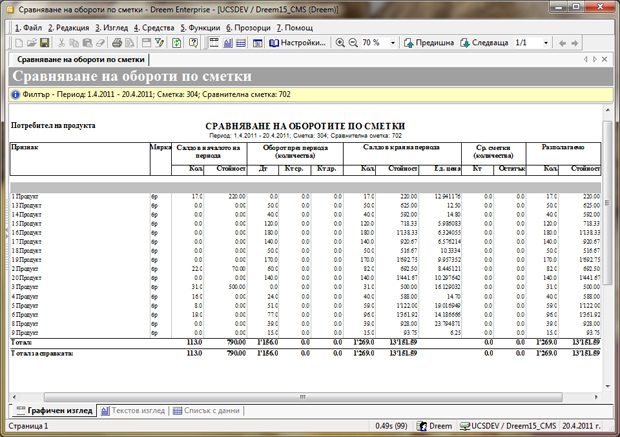Zoom out with the magnifier minus icon

coord(353,43)
